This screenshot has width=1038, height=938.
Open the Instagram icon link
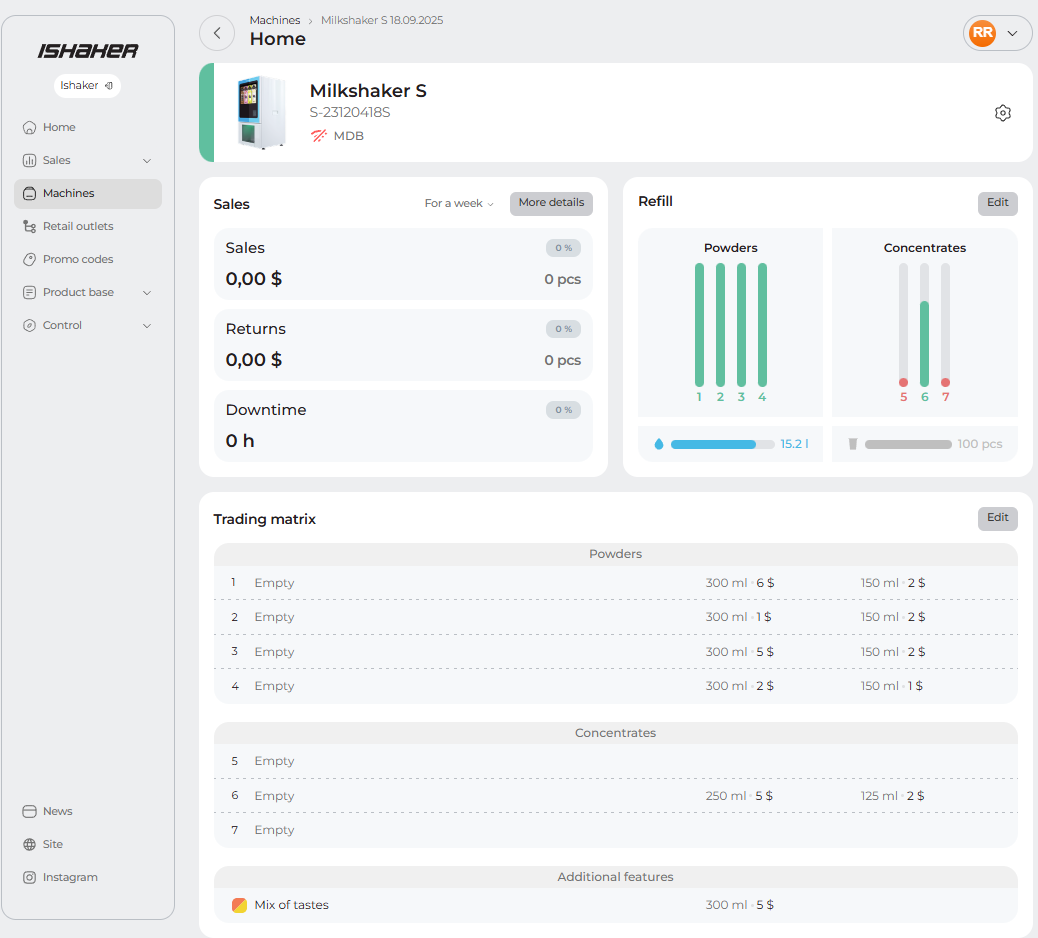pos(30,878)
